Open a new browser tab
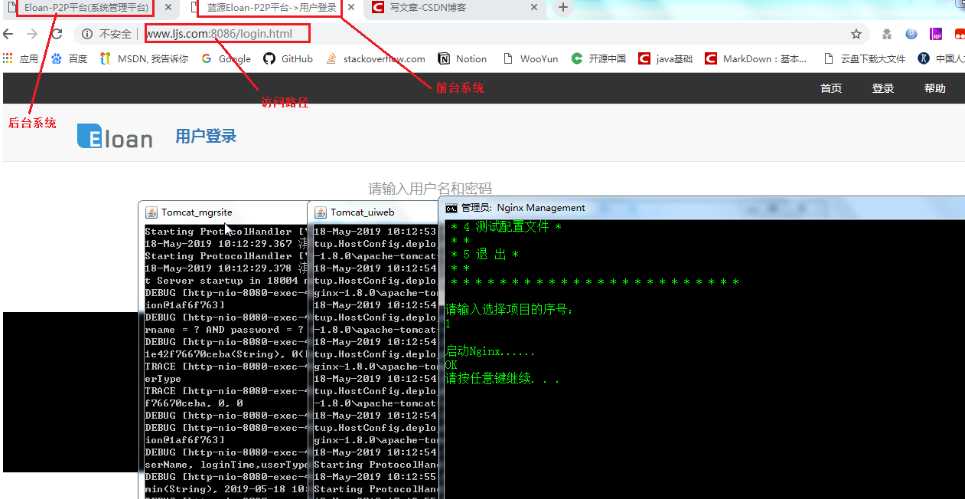The image size is (965, 499). [x=563, y=8]
